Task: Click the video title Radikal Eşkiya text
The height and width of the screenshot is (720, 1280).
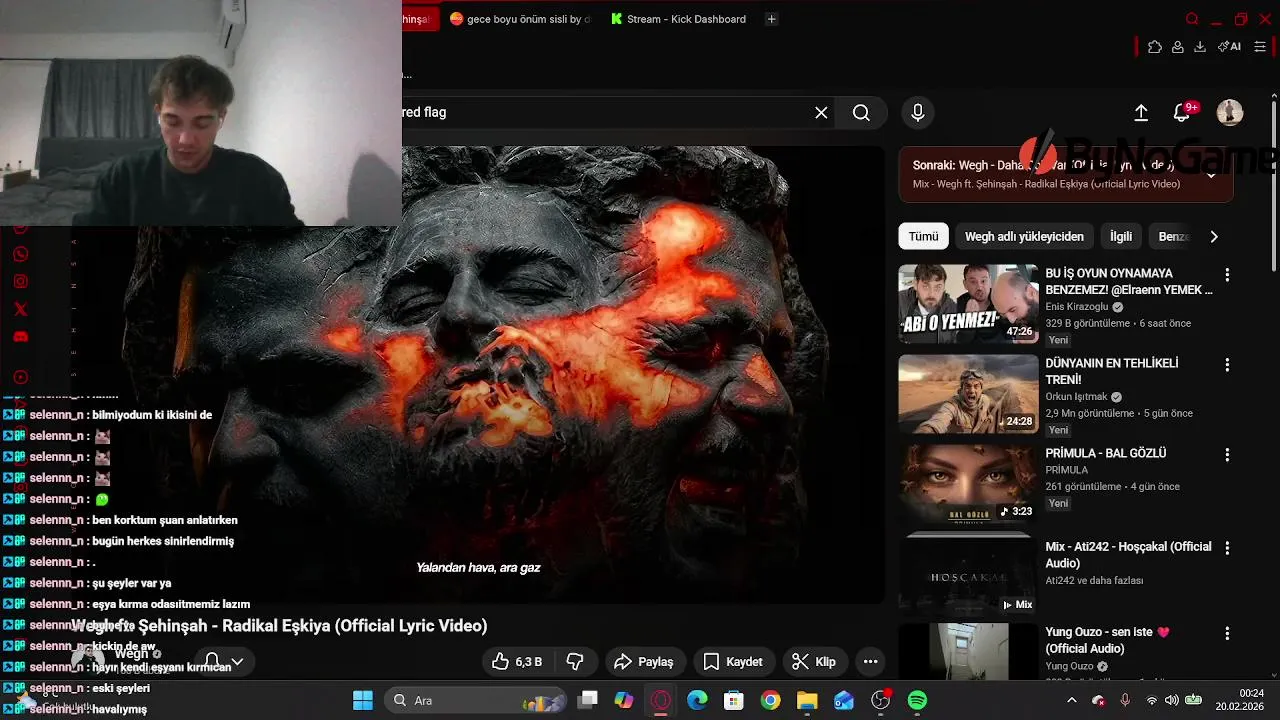Action: pyautogui.click(x=278, y=626)
